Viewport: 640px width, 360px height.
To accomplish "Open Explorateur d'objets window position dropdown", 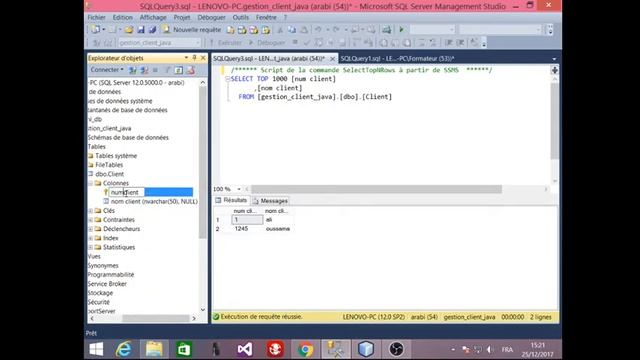I will pyautogui.click(x=186, y=58).
